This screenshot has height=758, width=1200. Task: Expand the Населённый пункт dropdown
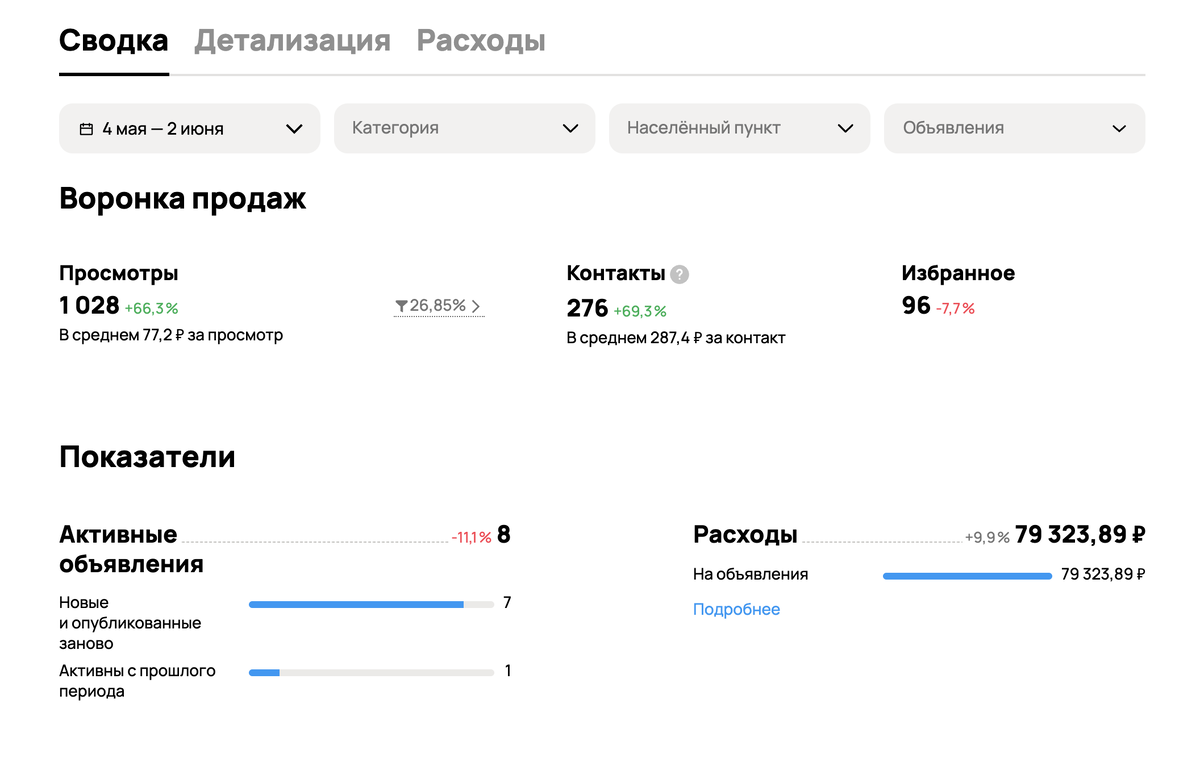pos(740,128)
